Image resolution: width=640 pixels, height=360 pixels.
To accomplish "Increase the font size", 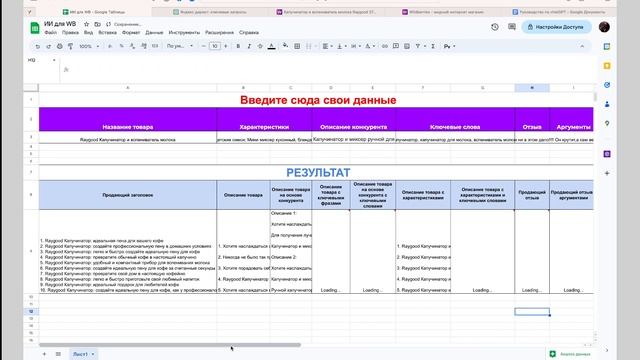I will [226, 47].
